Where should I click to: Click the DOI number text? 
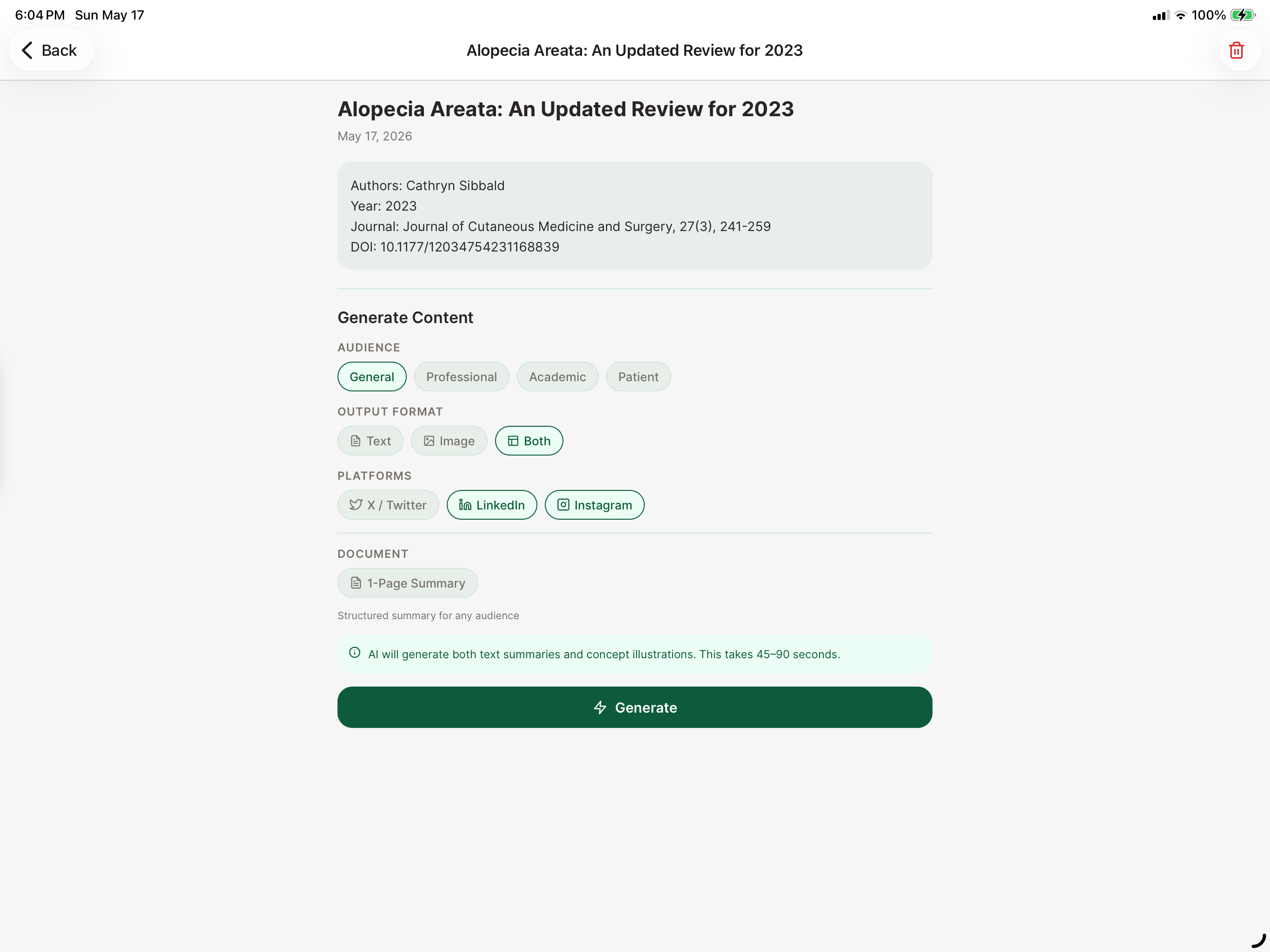(x=469, y=247)
